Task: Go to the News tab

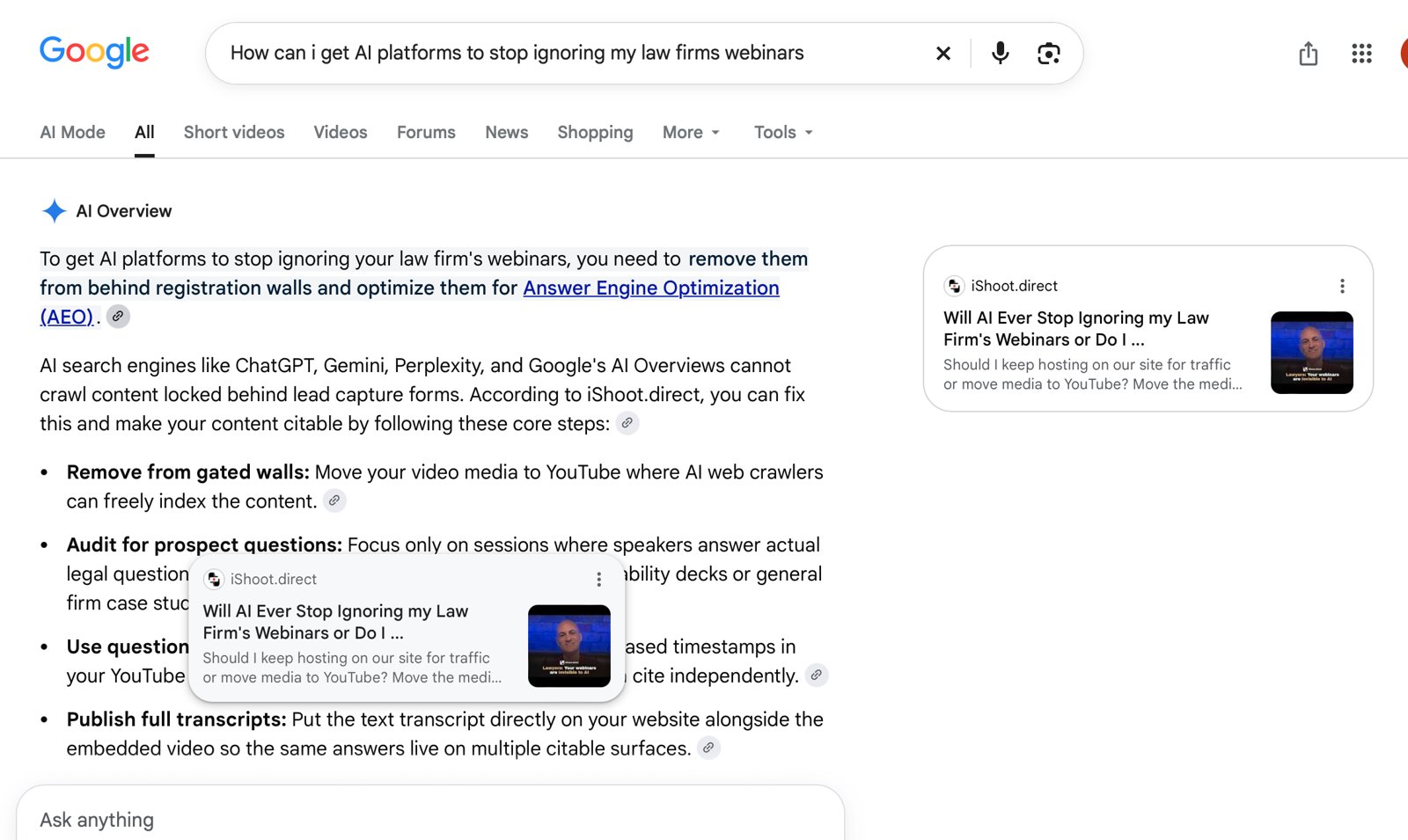Action: pyautogui.click(x=507, y=132)
